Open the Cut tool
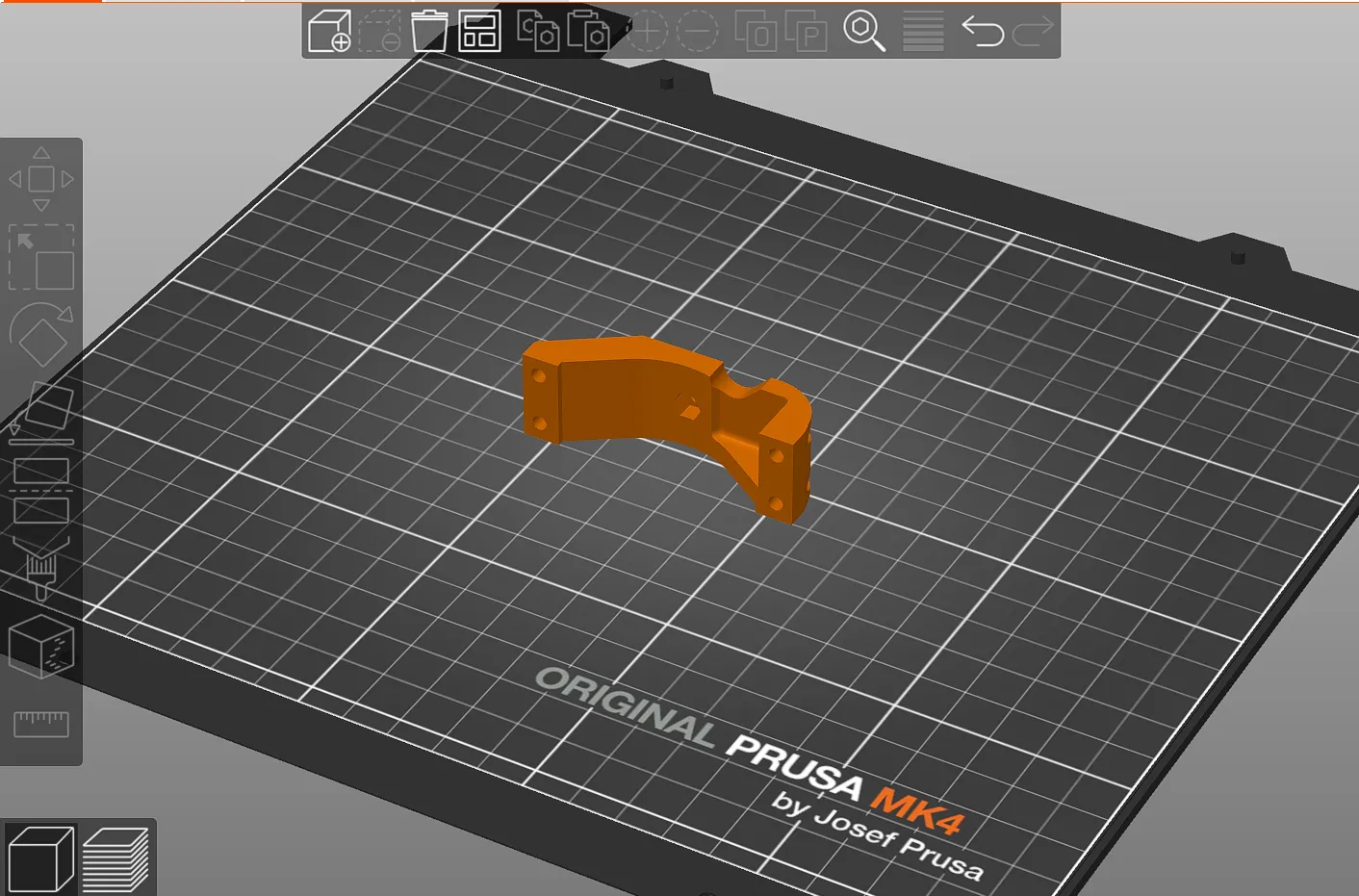 pos(41,490)
